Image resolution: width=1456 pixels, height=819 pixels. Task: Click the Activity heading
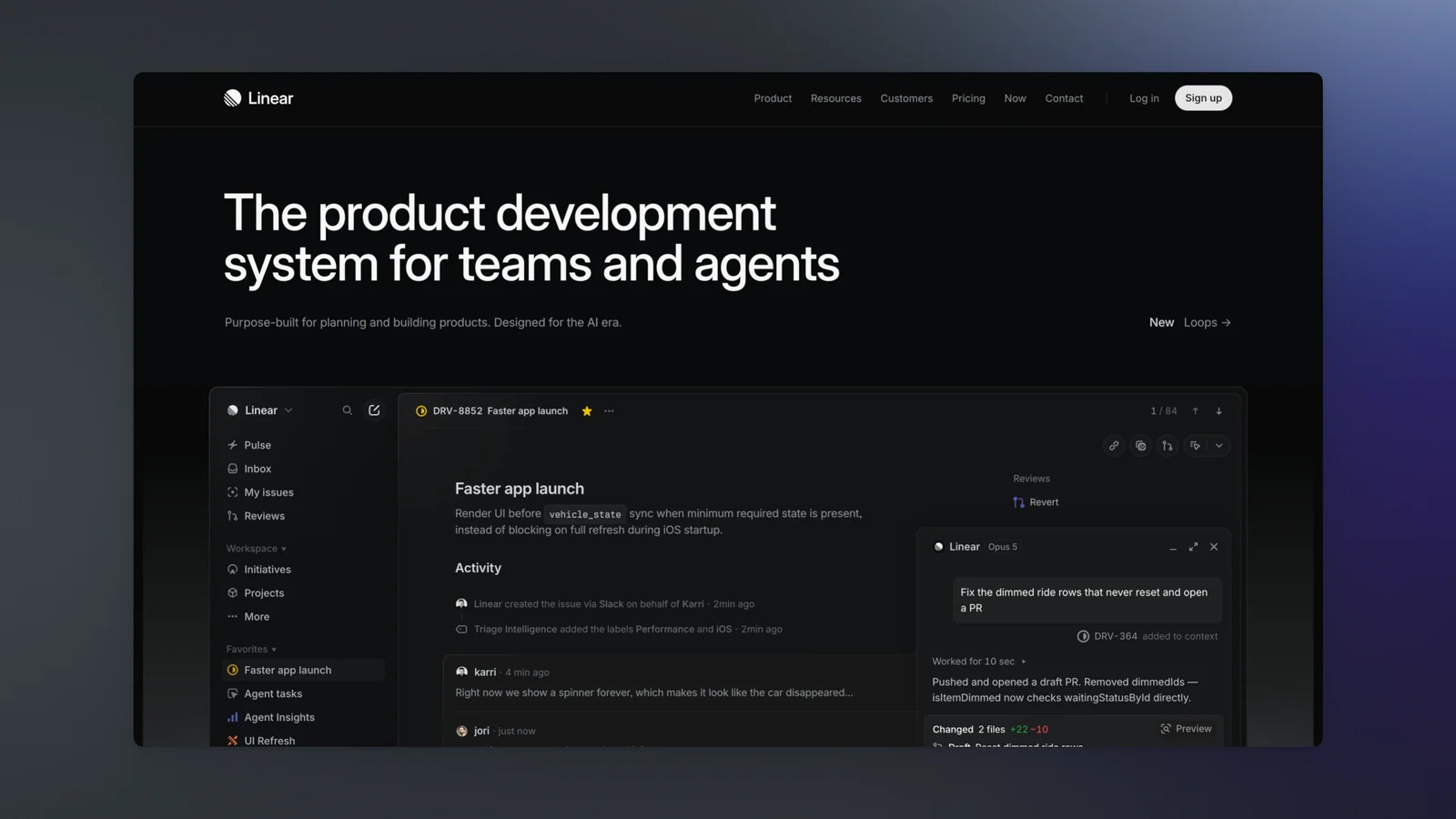click(x=478, y=568)
